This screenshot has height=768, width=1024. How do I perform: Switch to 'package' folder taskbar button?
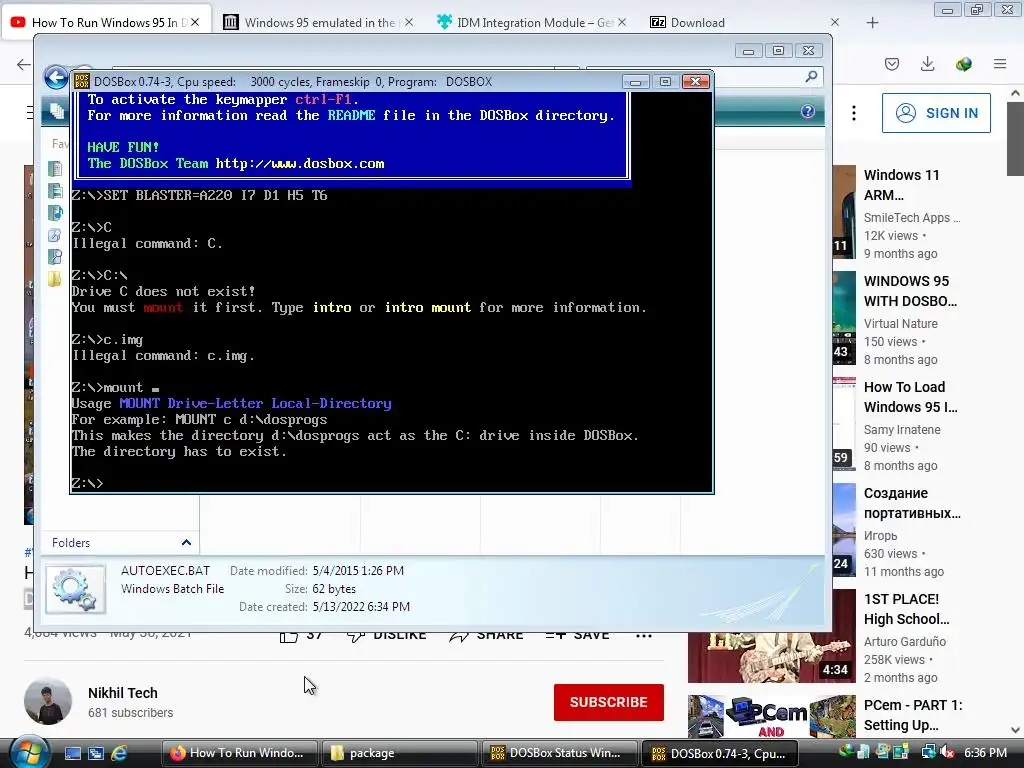[400, 753]
